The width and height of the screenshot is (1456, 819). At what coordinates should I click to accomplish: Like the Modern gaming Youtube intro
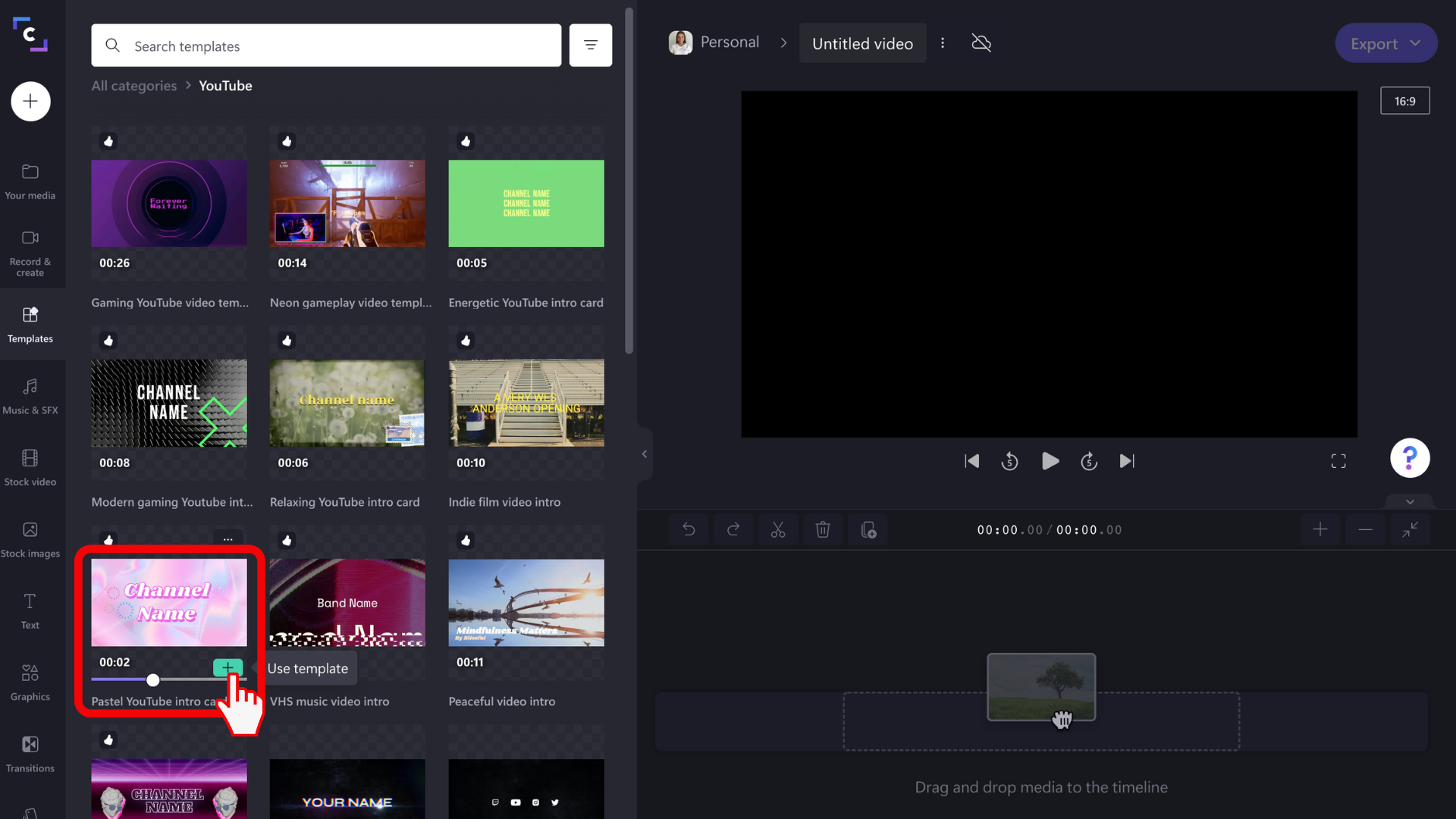click(108, 340)
